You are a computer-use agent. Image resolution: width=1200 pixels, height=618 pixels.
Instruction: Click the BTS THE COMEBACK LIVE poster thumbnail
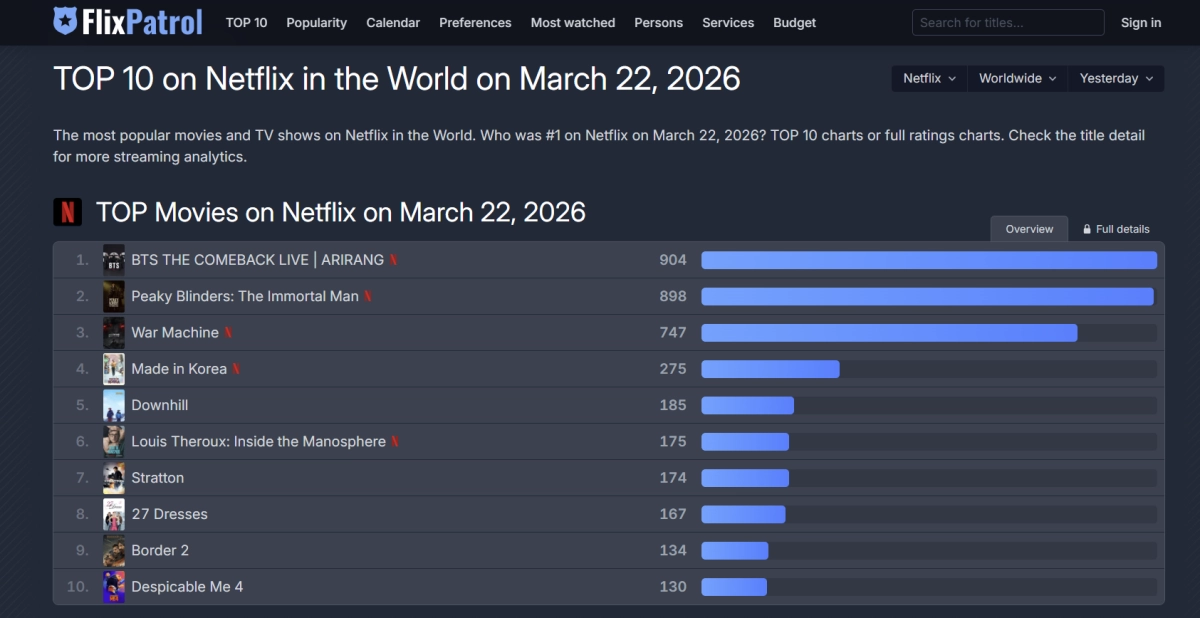[x=114, y=260]
